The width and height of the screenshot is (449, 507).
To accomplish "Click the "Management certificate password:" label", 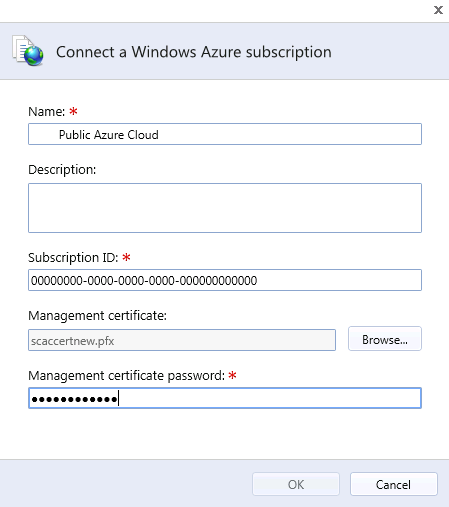I will click(127, 376).
